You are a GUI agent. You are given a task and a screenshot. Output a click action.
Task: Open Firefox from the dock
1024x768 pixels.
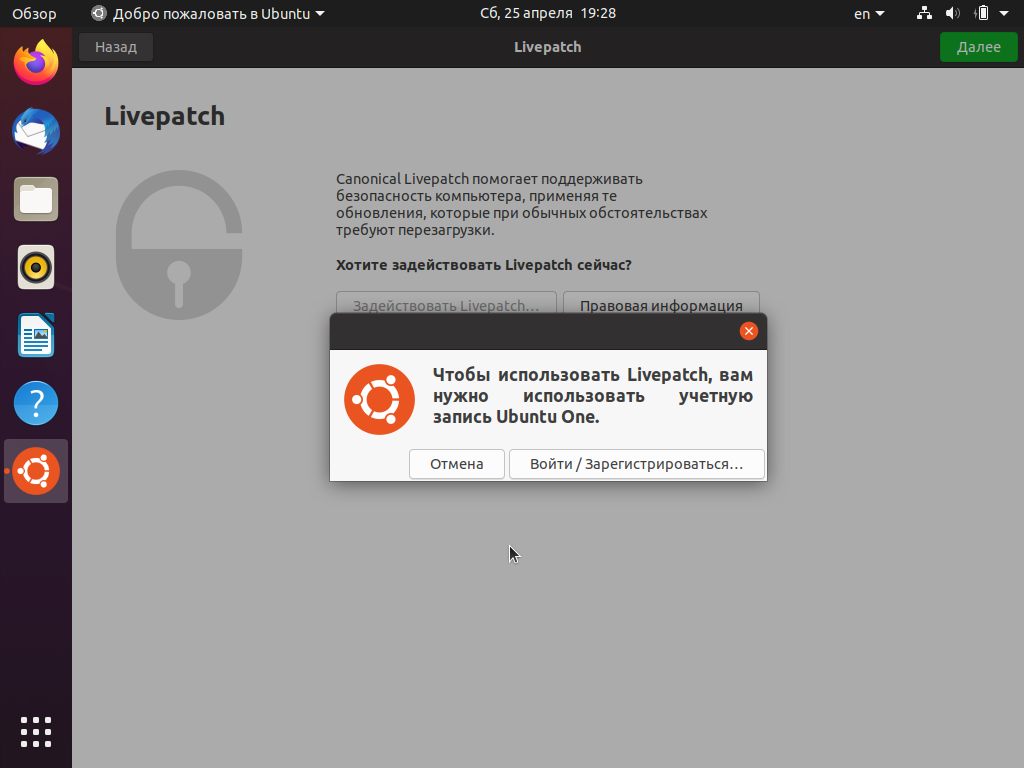point(36,63)
